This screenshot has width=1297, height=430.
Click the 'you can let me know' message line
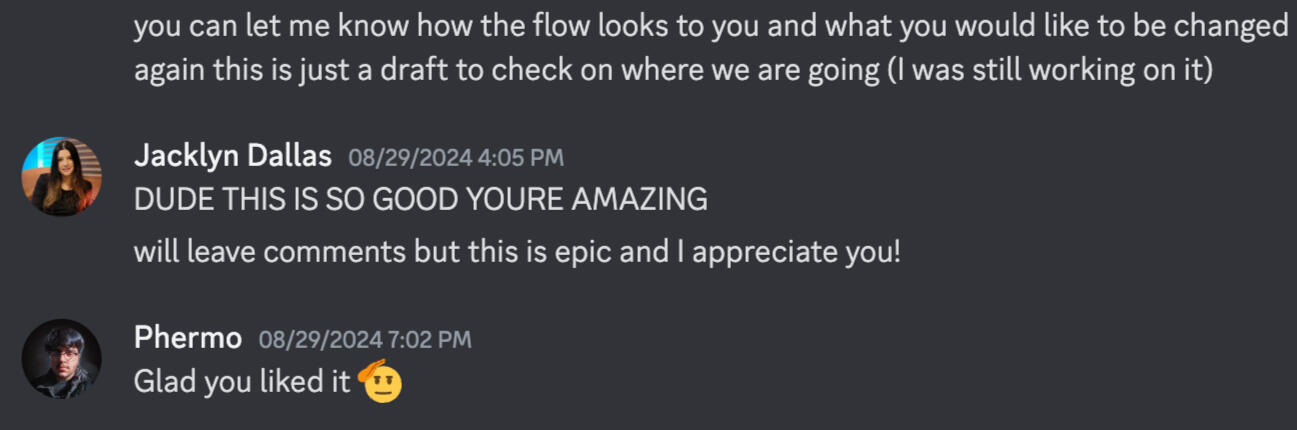(710, 26)
